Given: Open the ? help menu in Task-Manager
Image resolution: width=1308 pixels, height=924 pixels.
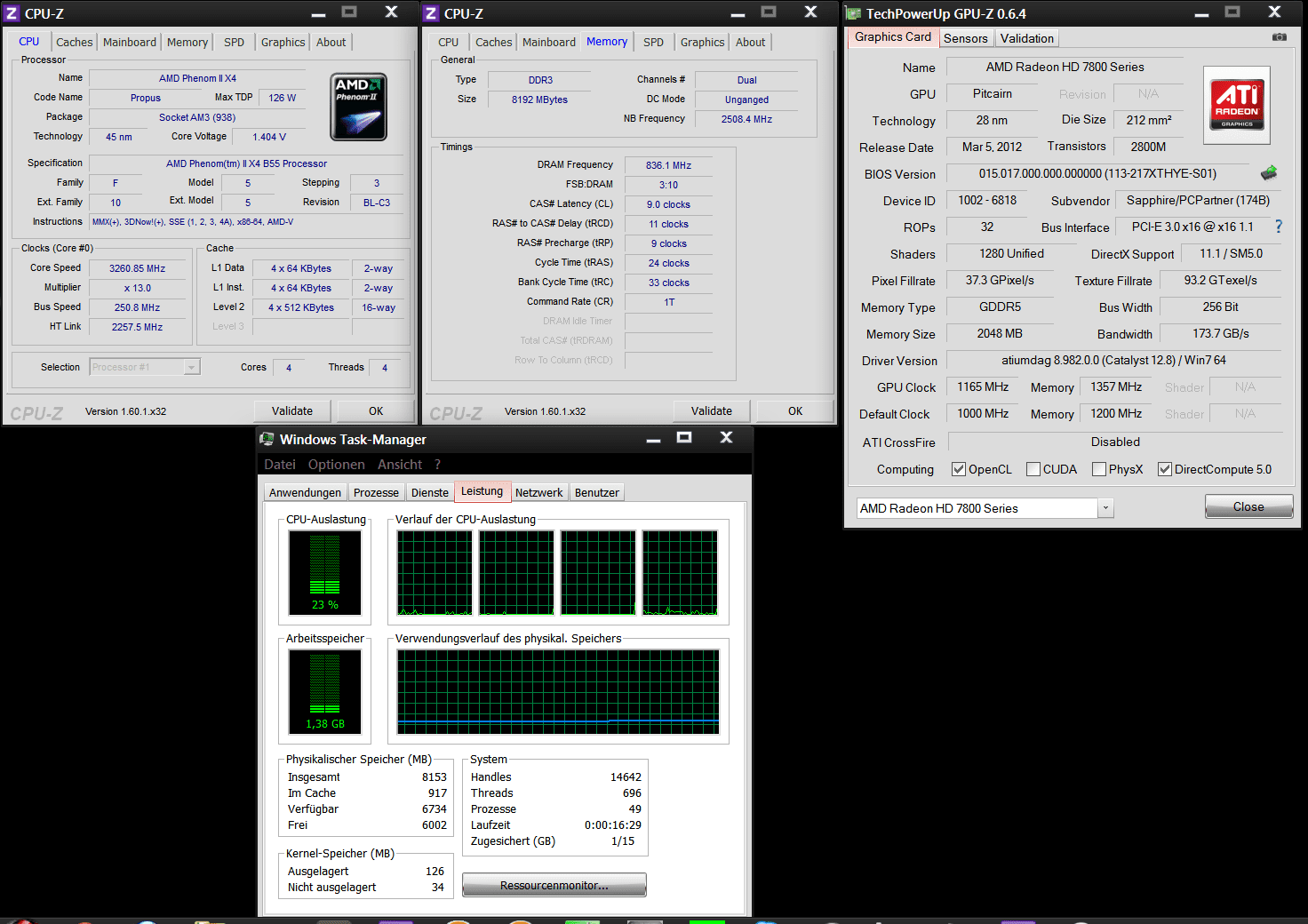Looking at the screenshot, I should pos(437,465).
